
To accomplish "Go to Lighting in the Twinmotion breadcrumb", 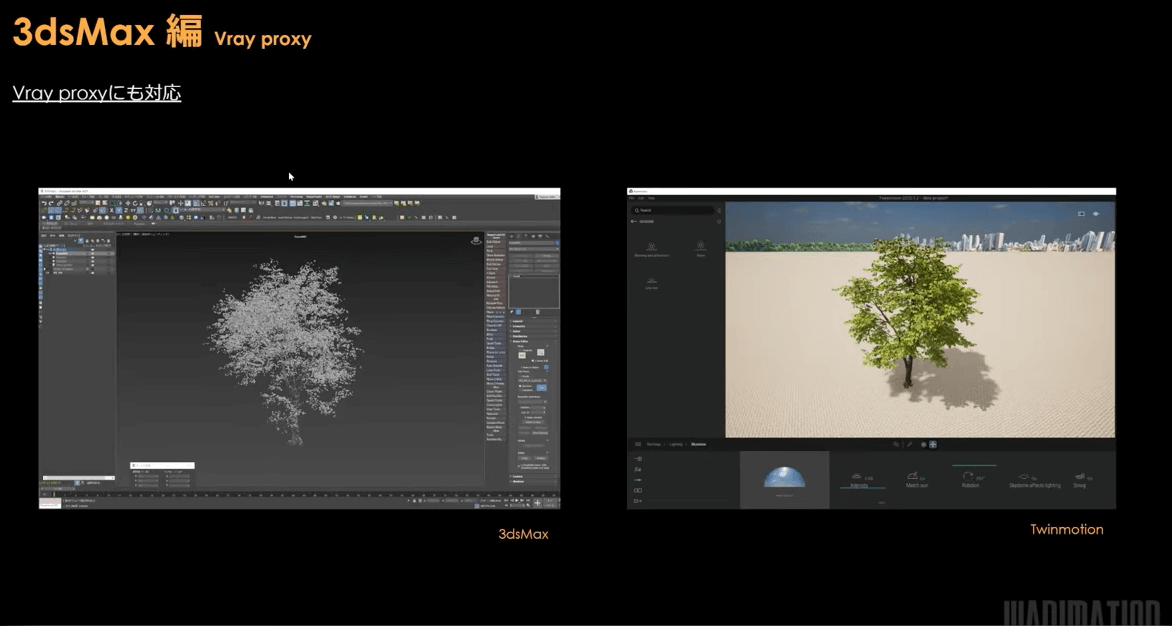I will (x=676, y=444).
